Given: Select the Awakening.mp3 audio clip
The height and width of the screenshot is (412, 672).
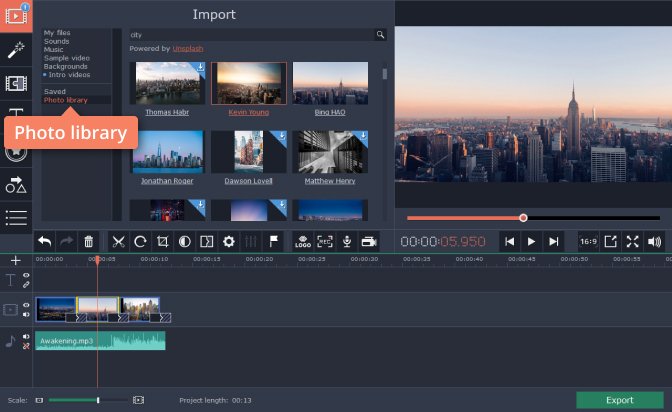Looking at the screenshot, I should (x=100, y=341).
